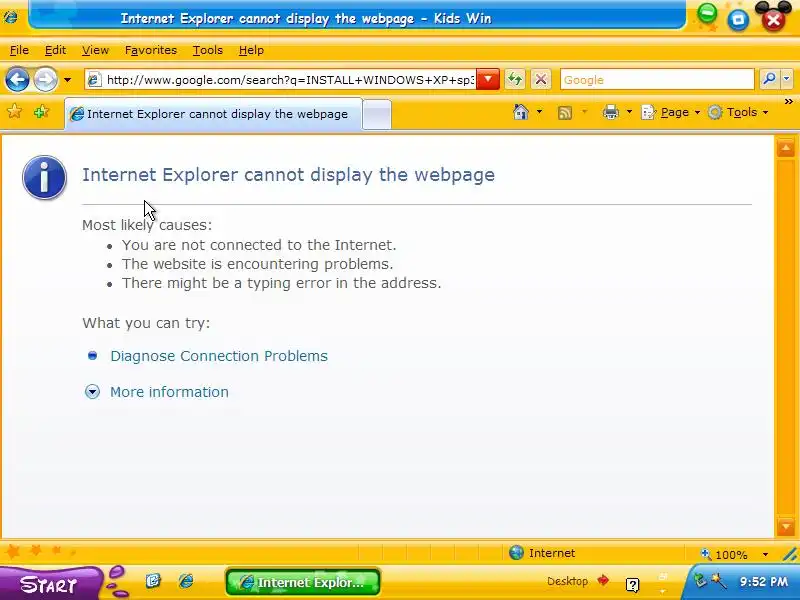
Task: Click the Forward navigation arrow
Action: 45,80
